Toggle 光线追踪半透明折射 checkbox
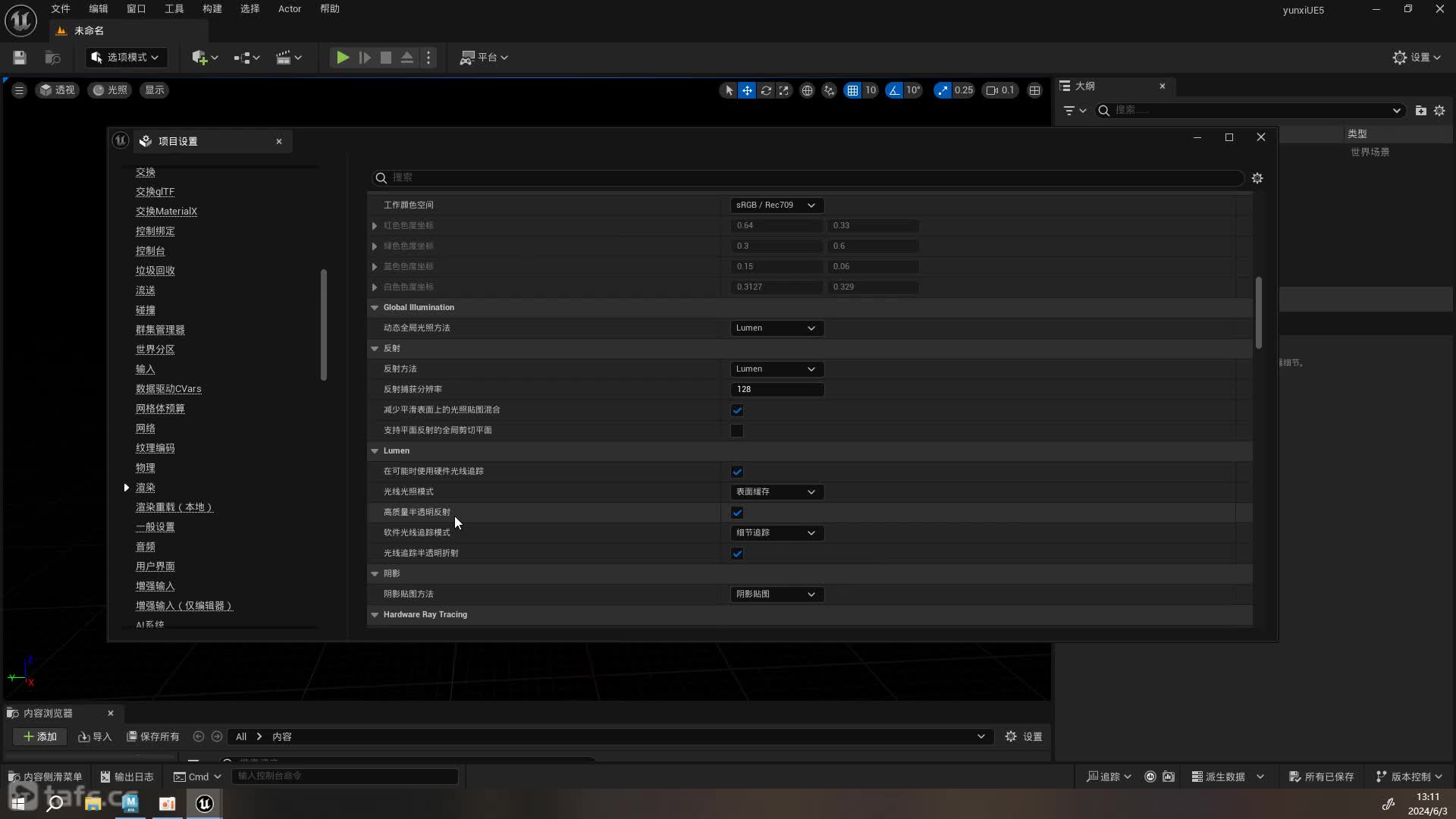The width and height of the screenshot is (1456, 819). coord(737,554)
